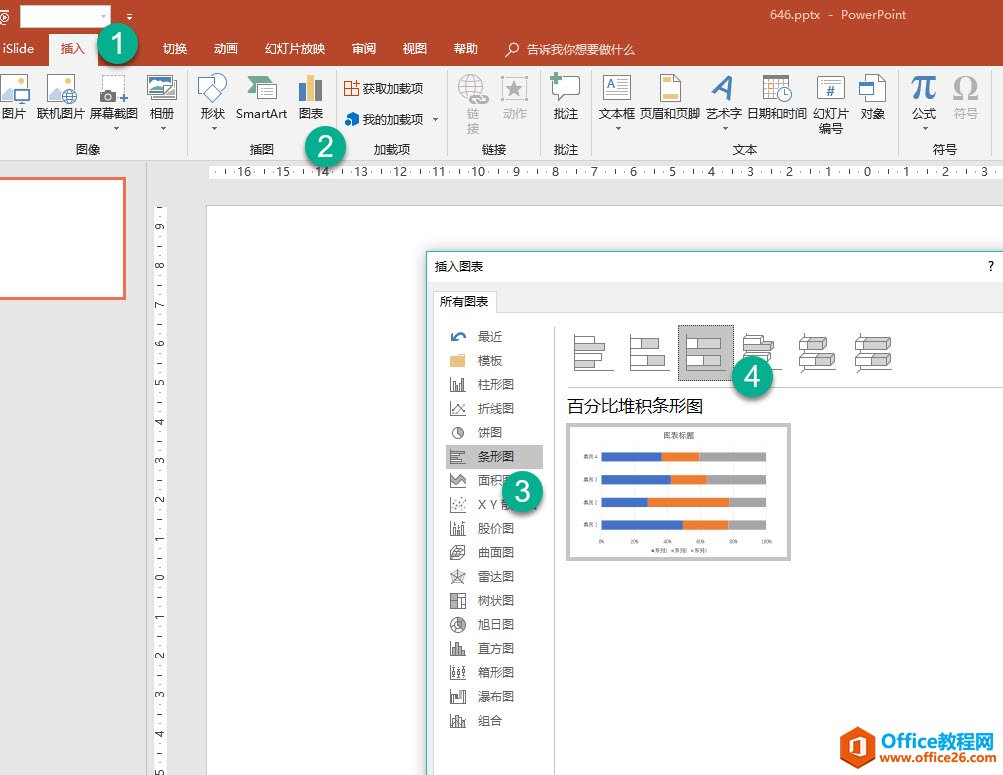Choose Line chart (折线图) category
This screenshot has width=1003, height=775.
coord(494,409)
